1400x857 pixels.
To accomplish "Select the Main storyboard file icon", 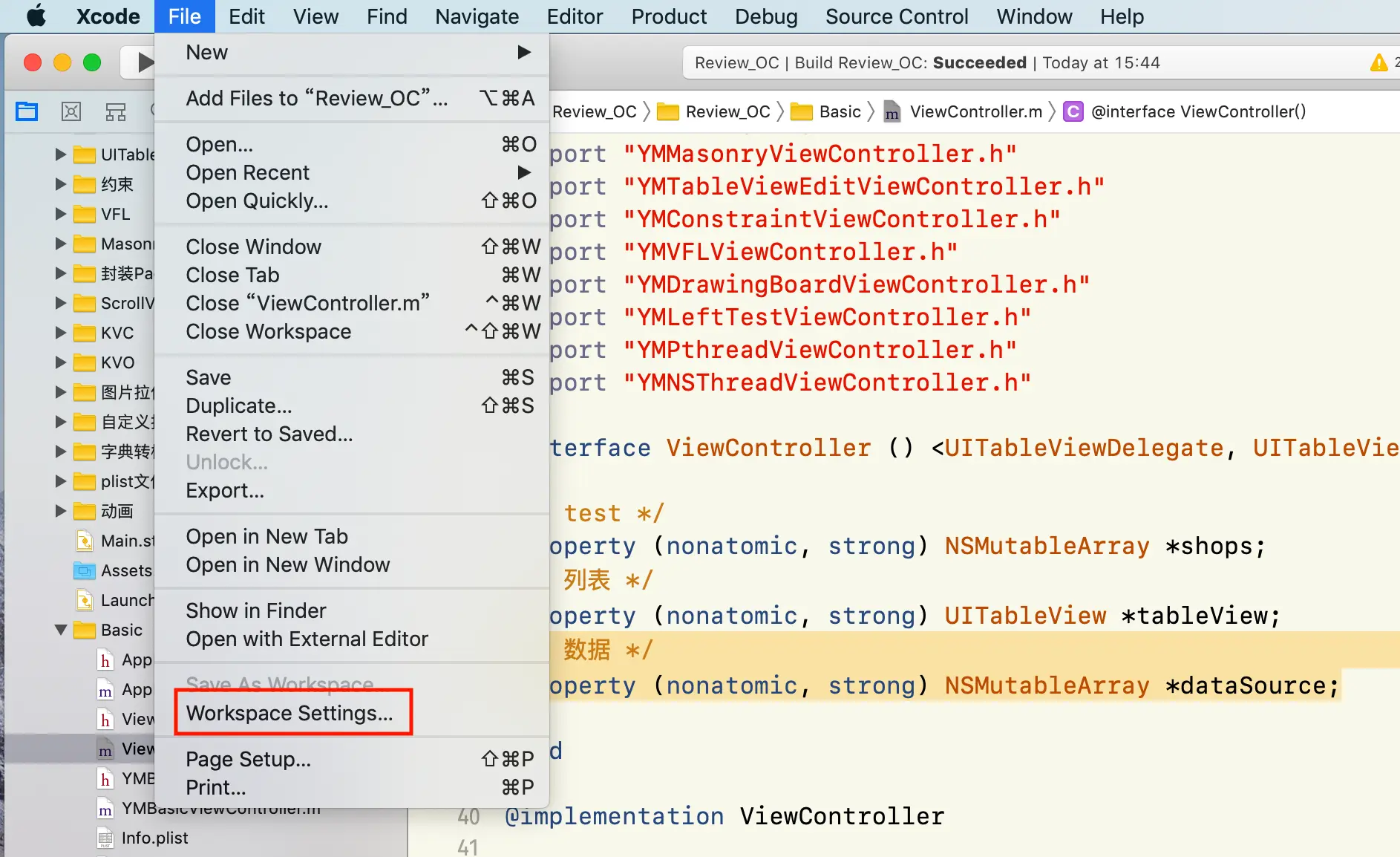I will (x=85, y=541).
